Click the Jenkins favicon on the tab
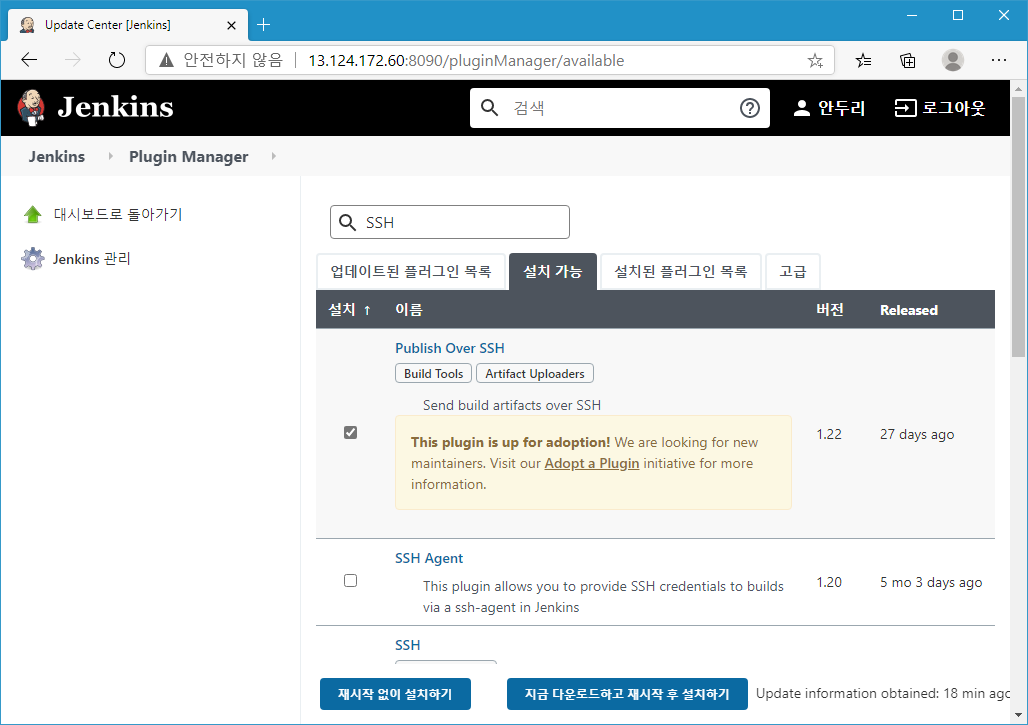Viewport: 1028px width, 725px height. (x=27, y=25)
